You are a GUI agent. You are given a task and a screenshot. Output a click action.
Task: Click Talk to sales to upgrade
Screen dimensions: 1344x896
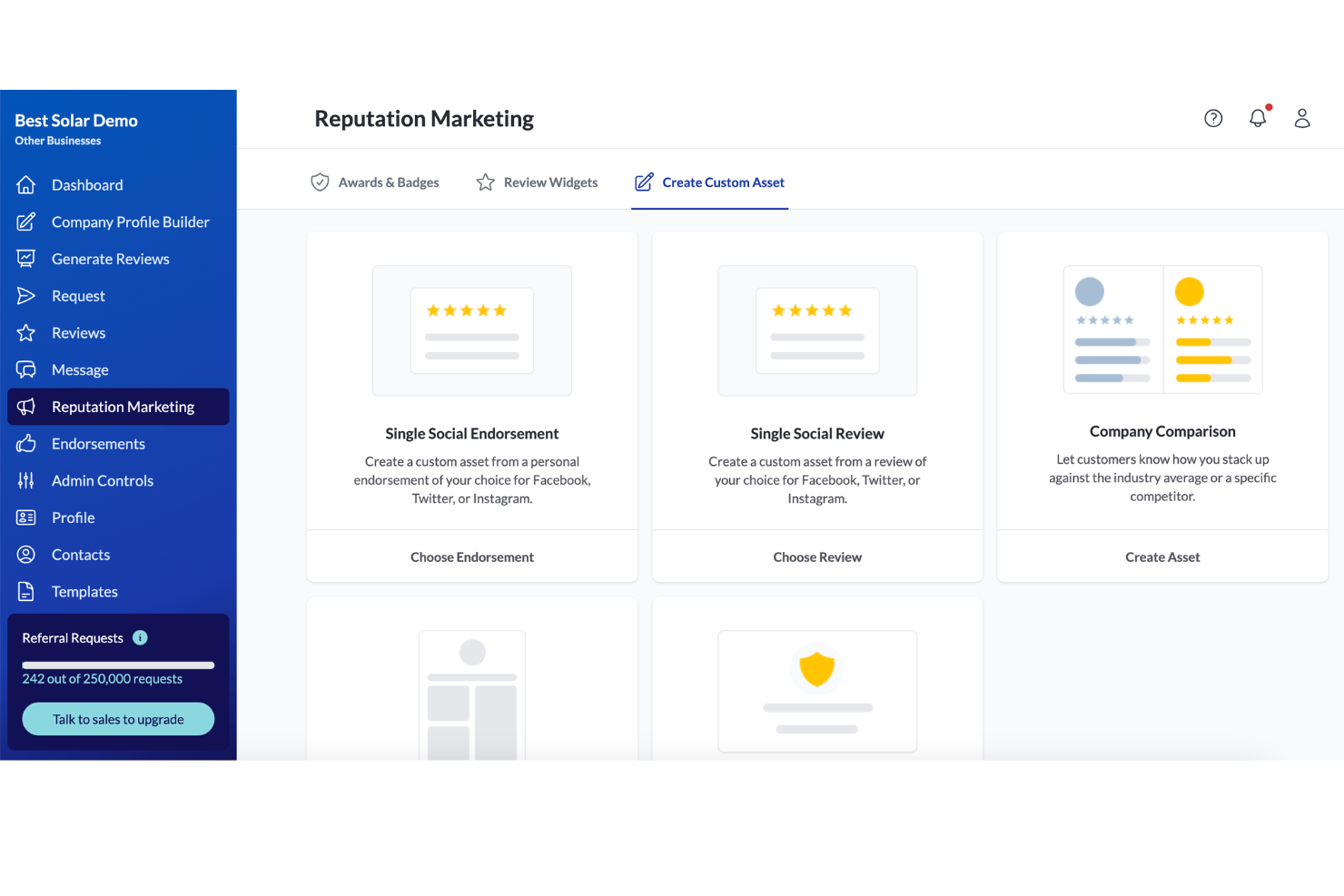click(118, 718)
